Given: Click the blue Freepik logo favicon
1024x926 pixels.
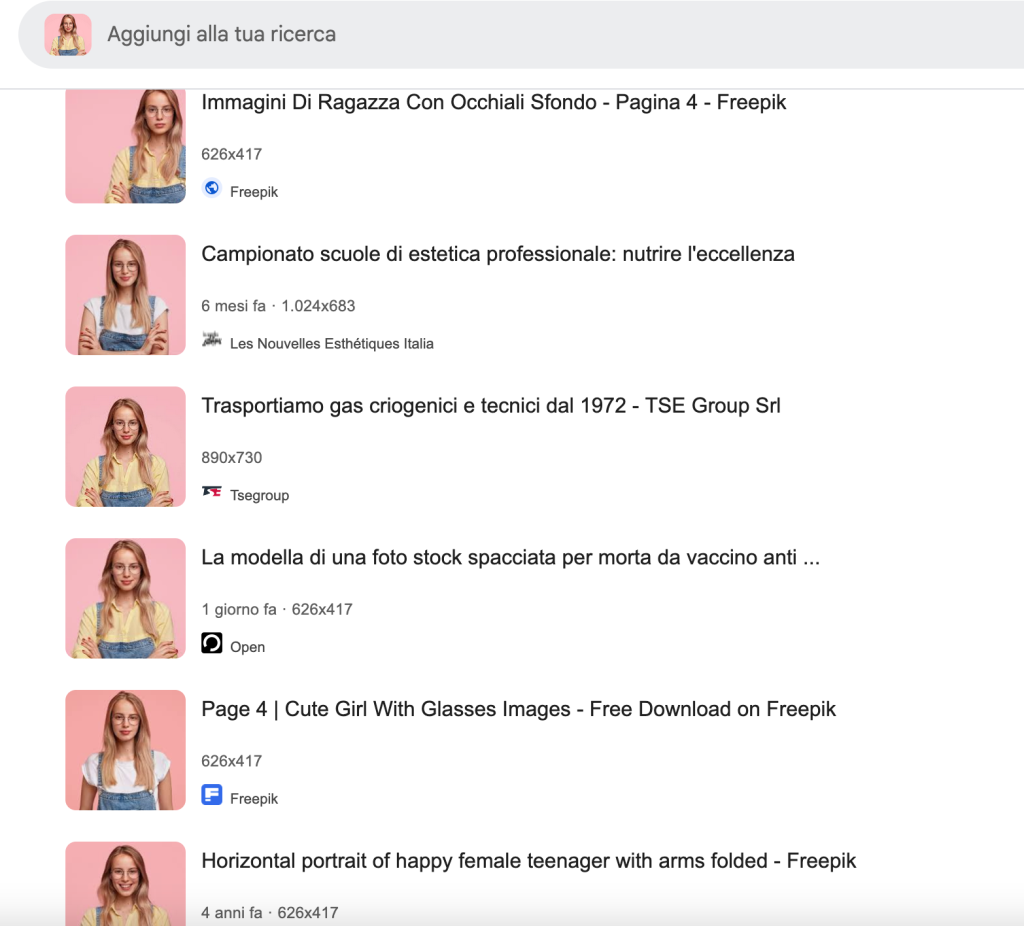Looking at the screenshot, I should coord(212,795).
